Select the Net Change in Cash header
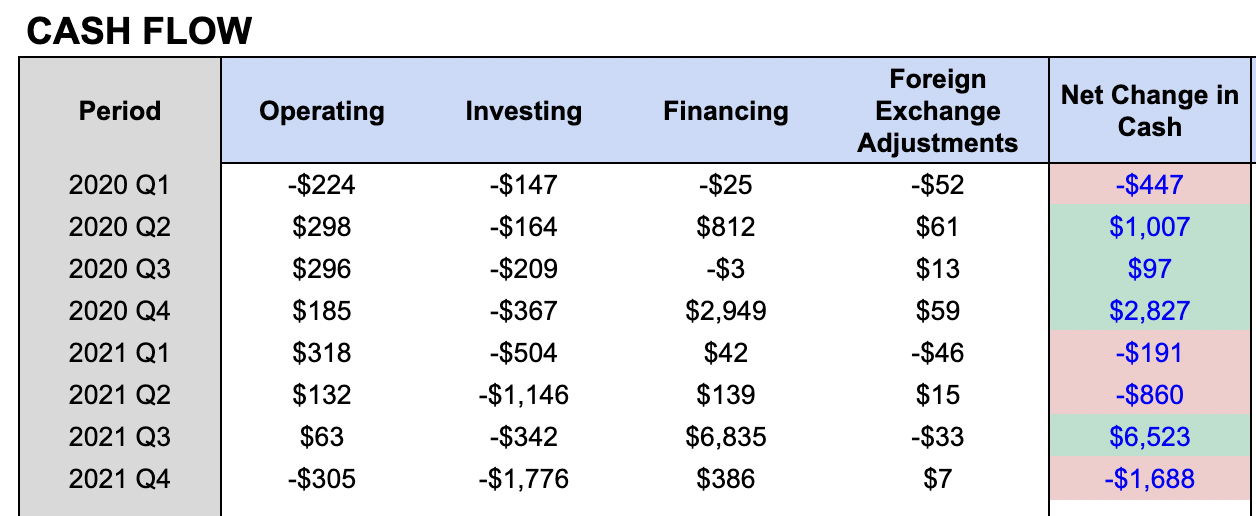This screenshot has width=1256, height=516. tap(1150, 111)
